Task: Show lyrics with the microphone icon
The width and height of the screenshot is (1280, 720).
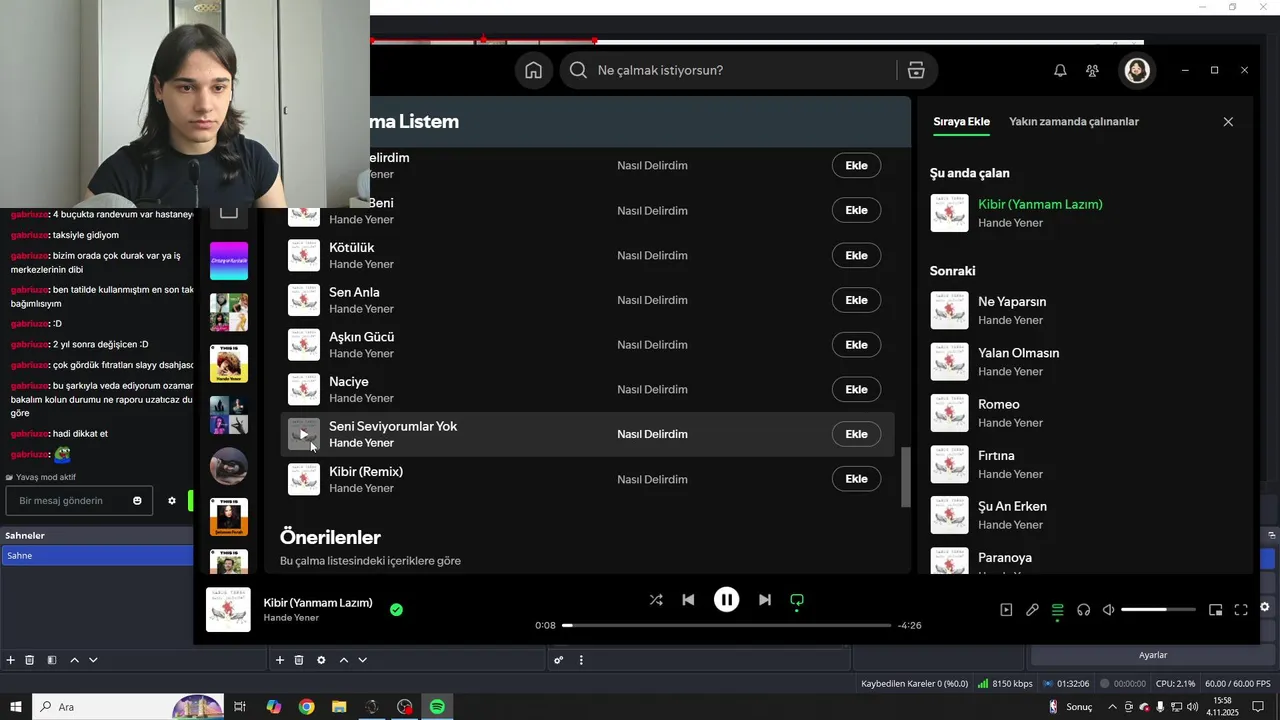Action: pos(1032,610)
